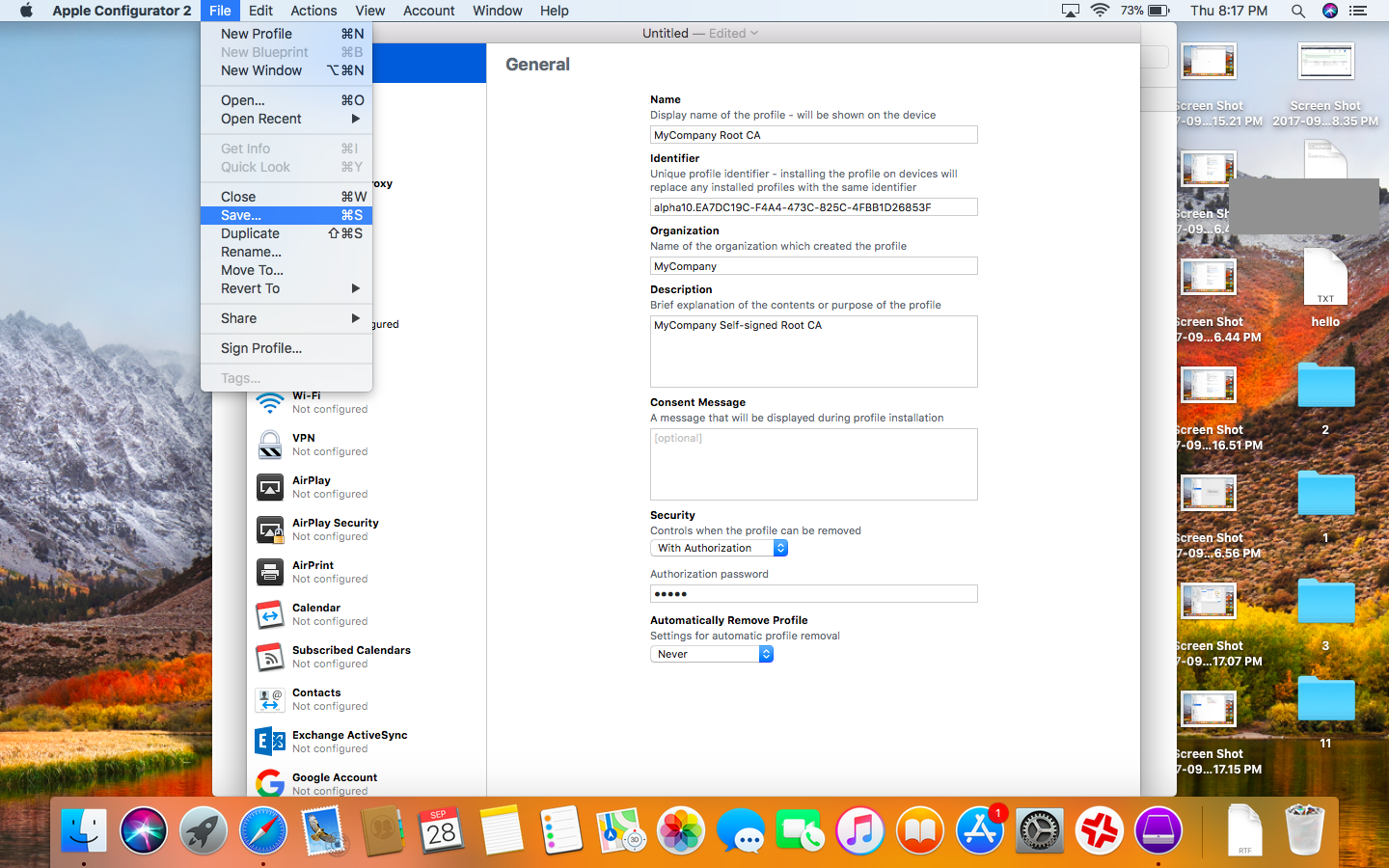The width and height of the screenshot is (1389, 868).
Task: Select the AirPrint printer icon
Action: [x=270, y=572]
